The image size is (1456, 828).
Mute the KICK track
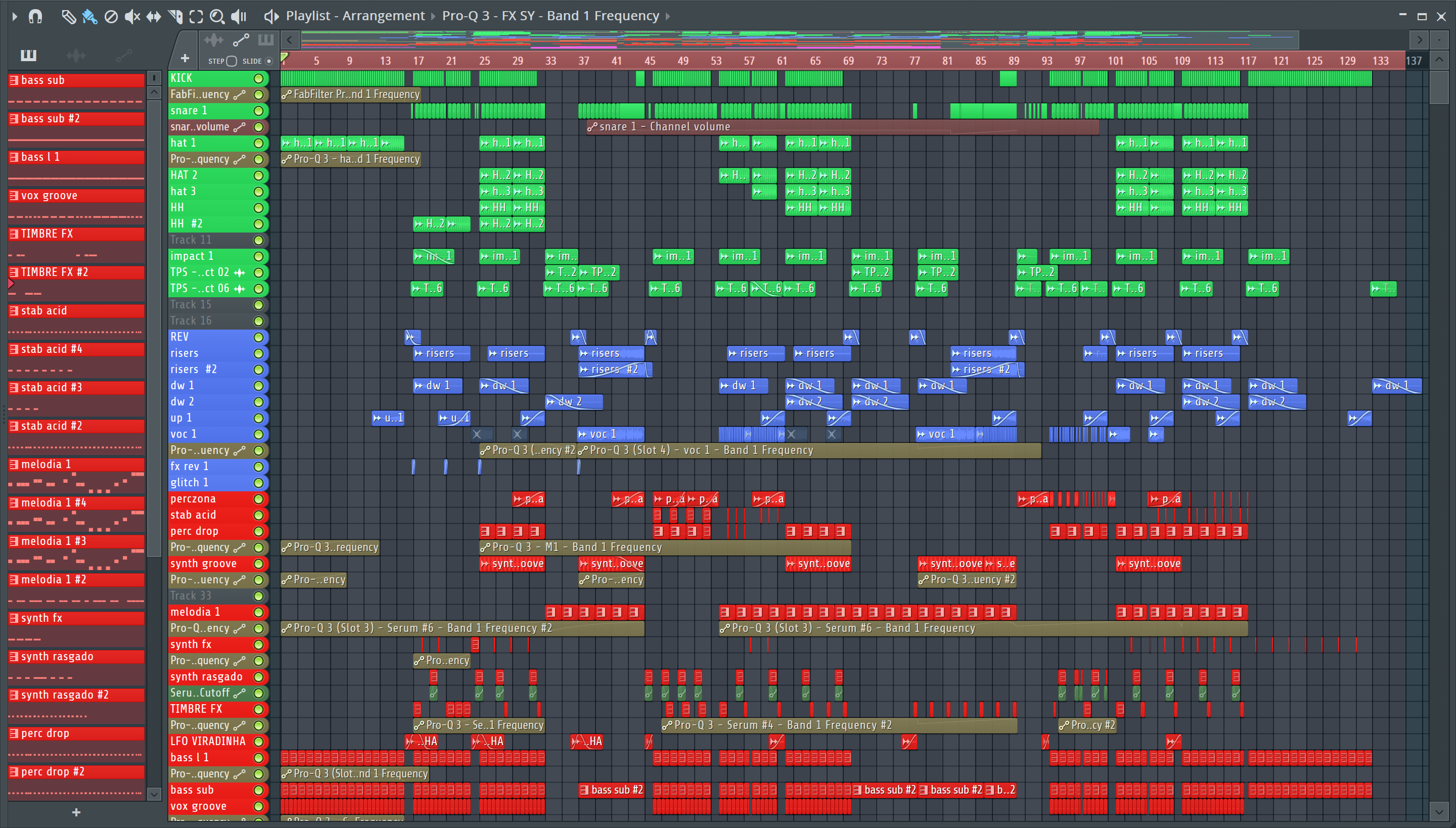point(258,78)
